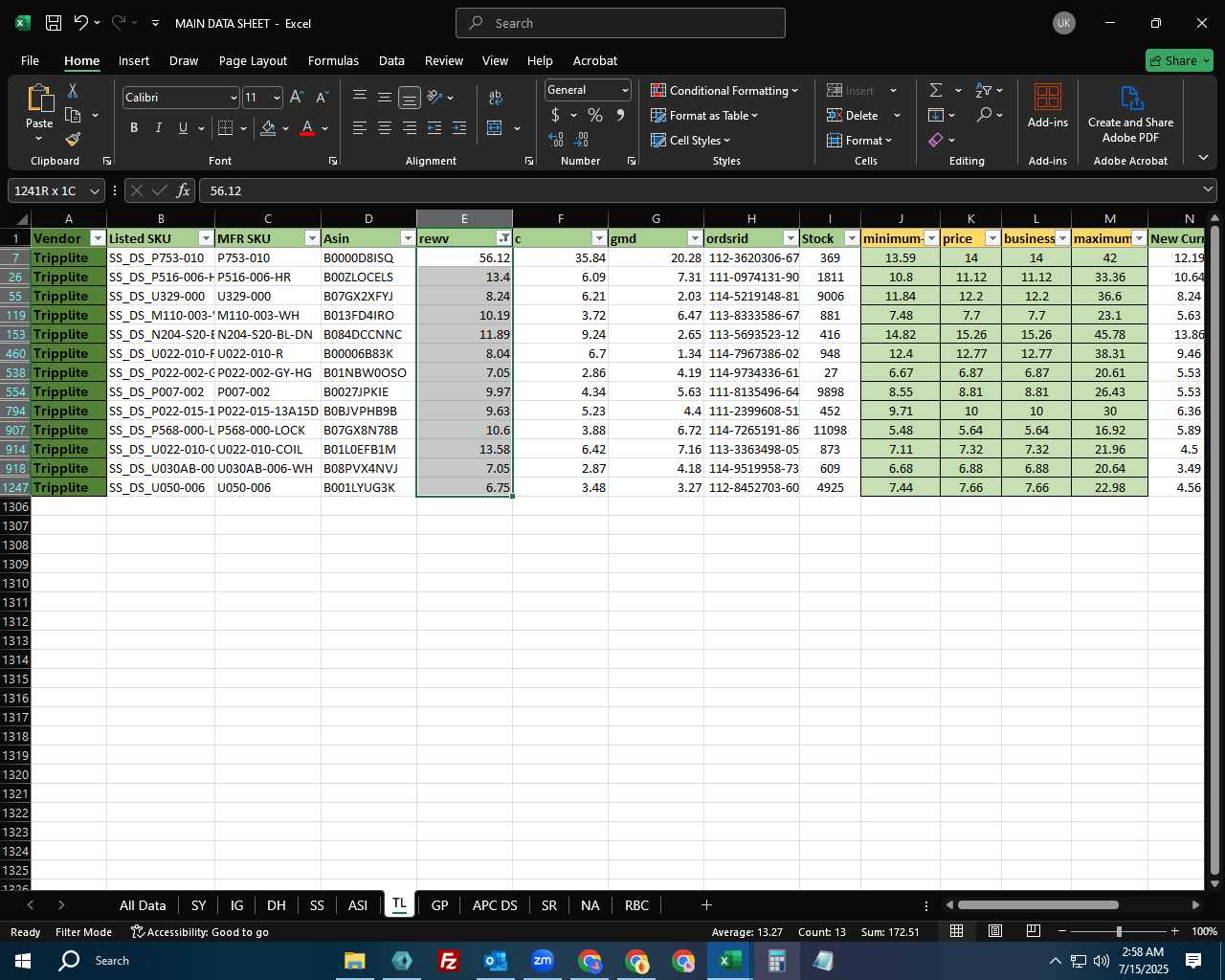Open Stock column filter dropdown

(x=852, y=238)
